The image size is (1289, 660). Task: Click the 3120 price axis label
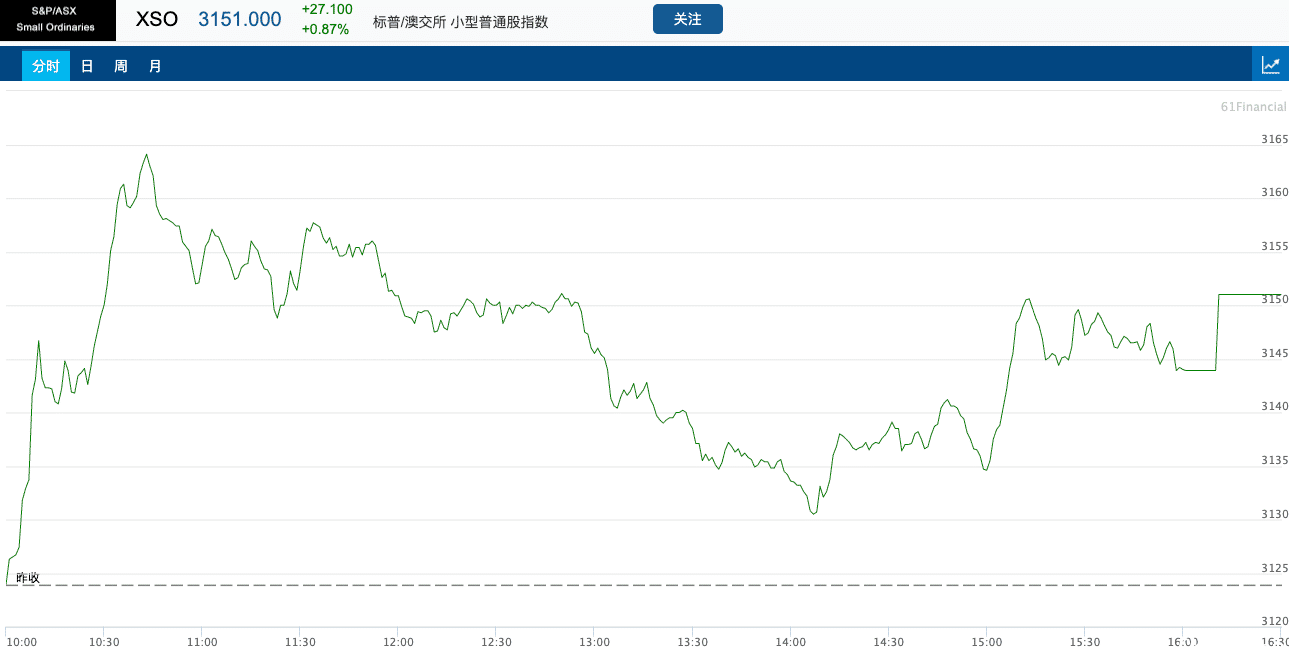click(x=1274, y=620)
